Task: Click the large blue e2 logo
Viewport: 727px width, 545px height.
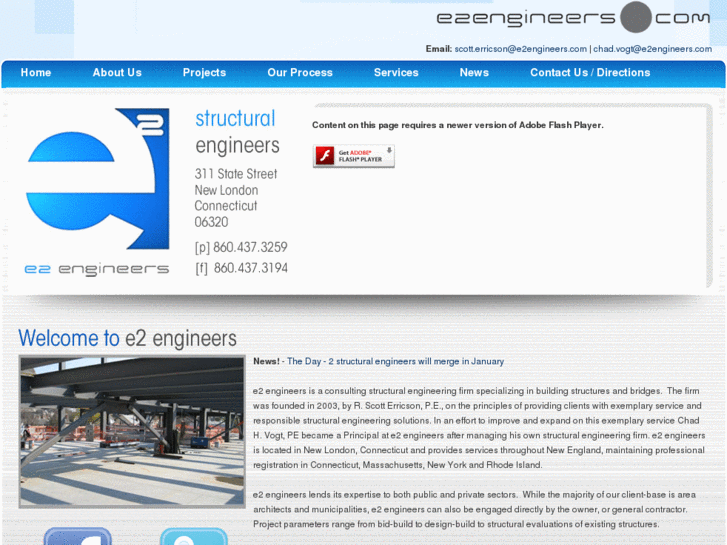Action: 98,179
